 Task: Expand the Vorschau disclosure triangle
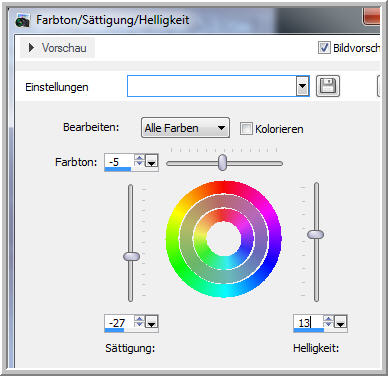tap(31, 48)
